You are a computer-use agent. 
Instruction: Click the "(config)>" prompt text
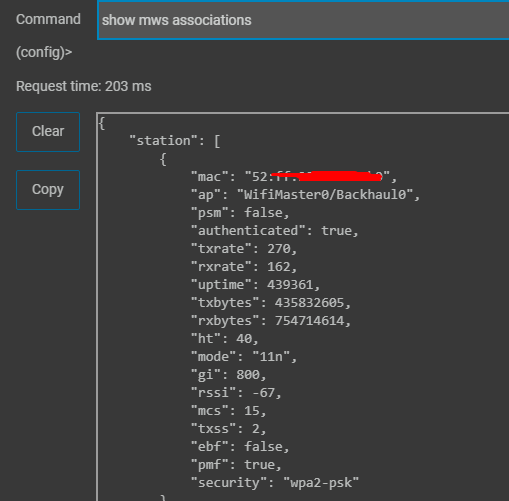tap(44, 52)
